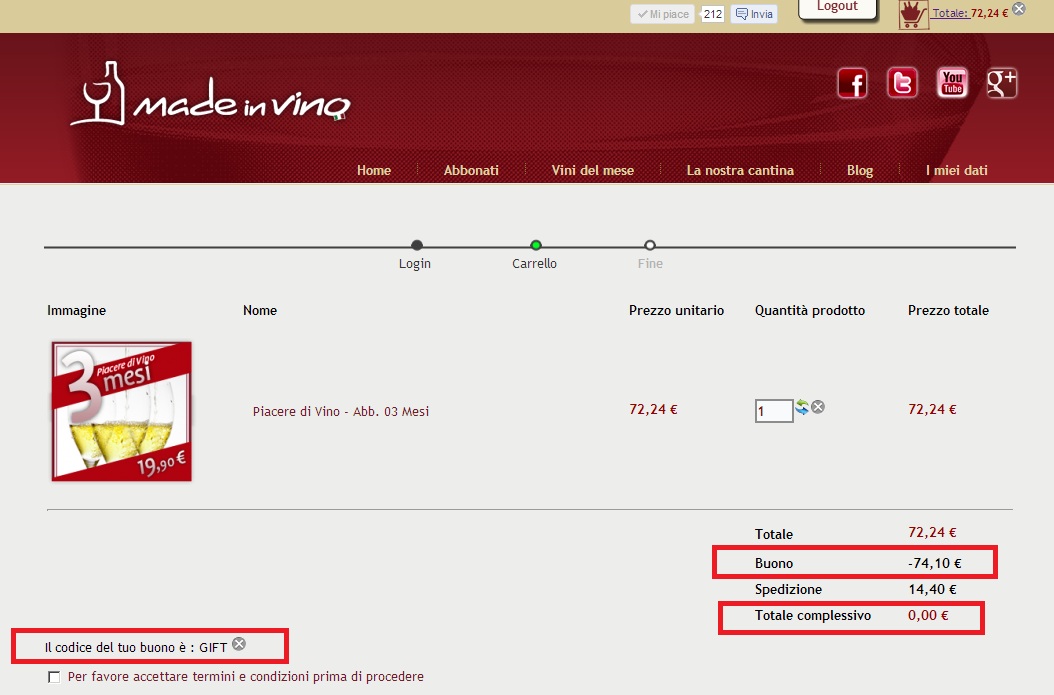Accept the terms and conditions checkbox

pyautogui.click(x=54, y=677)
